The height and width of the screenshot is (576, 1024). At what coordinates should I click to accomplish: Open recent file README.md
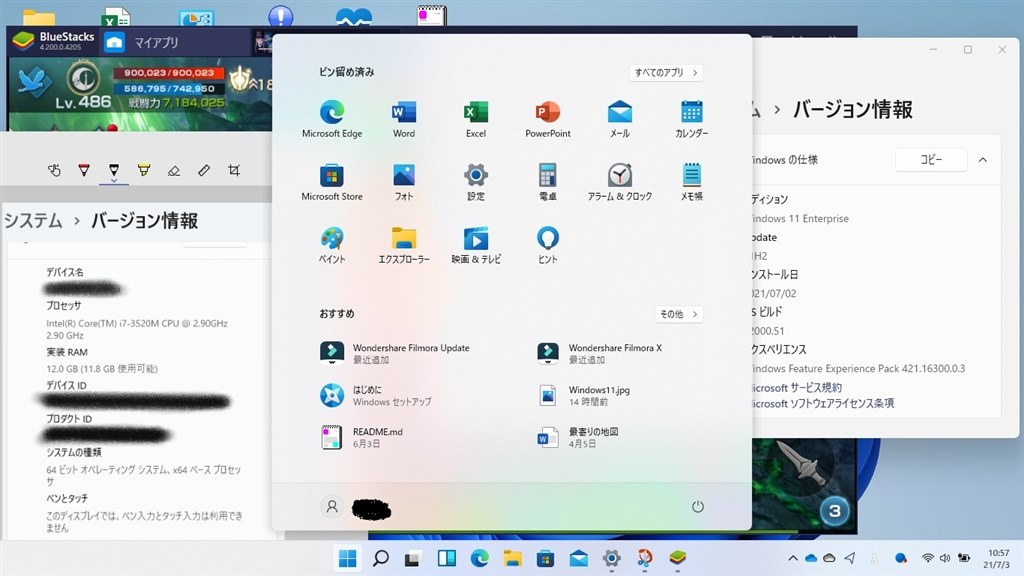tap(362, 437)
